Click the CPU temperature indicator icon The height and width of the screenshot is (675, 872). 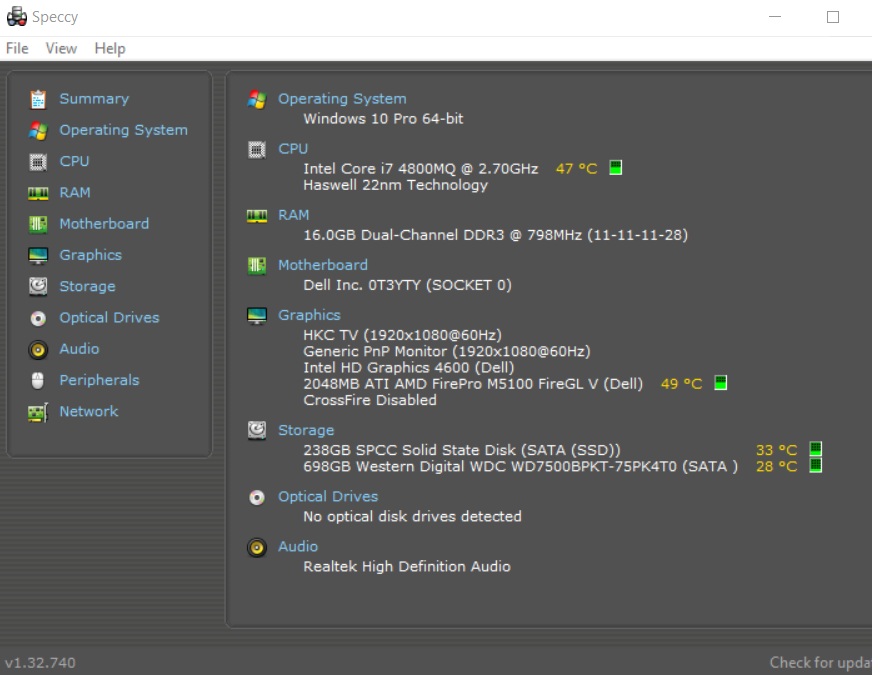click(x=616, y=168)
